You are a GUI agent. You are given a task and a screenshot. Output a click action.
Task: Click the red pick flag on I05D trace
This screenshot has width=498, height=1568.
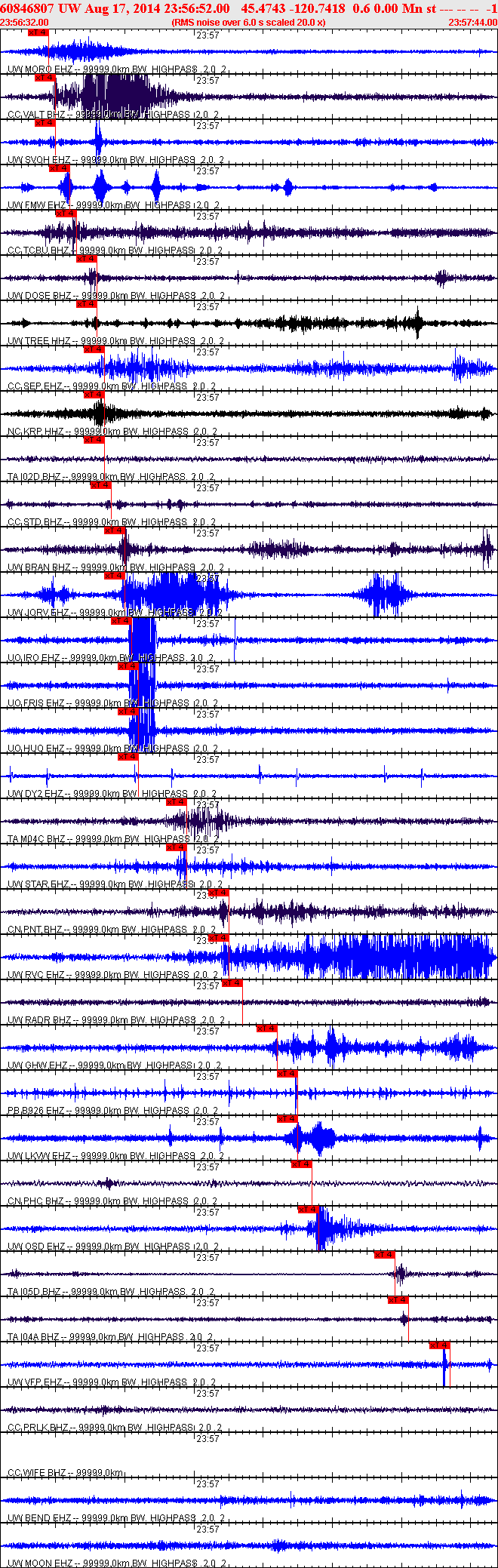click(384, 1255)
